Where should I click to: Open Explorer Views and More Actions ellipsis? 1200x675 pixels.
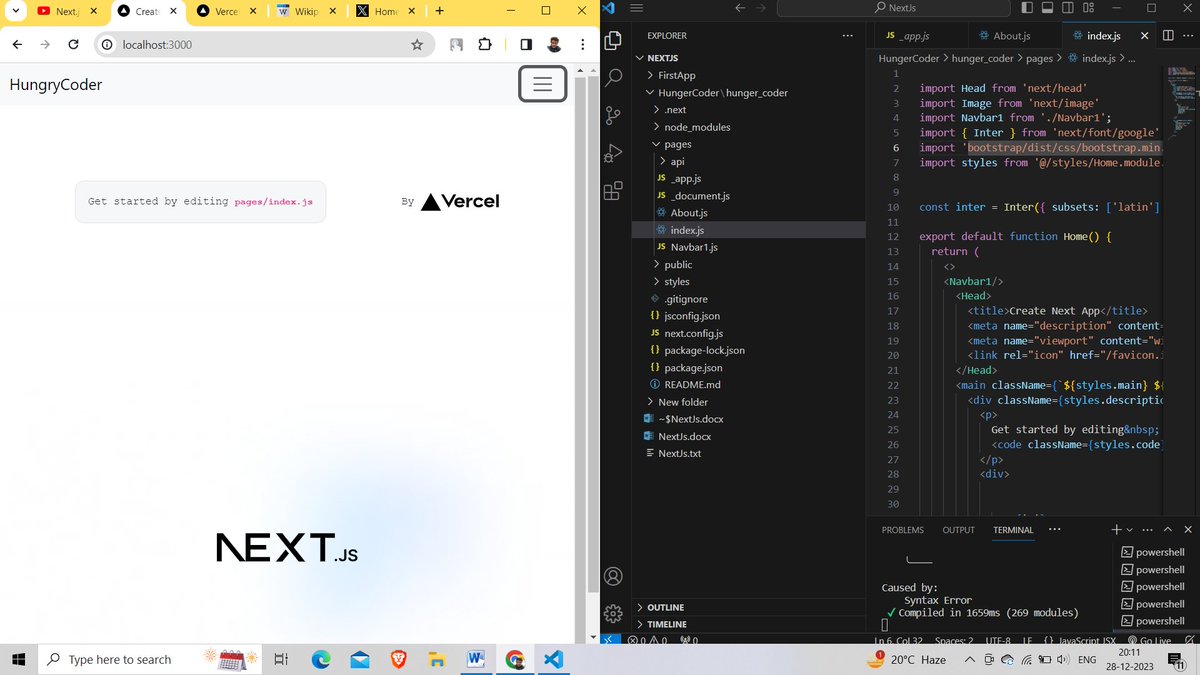(x=848, y=35)
